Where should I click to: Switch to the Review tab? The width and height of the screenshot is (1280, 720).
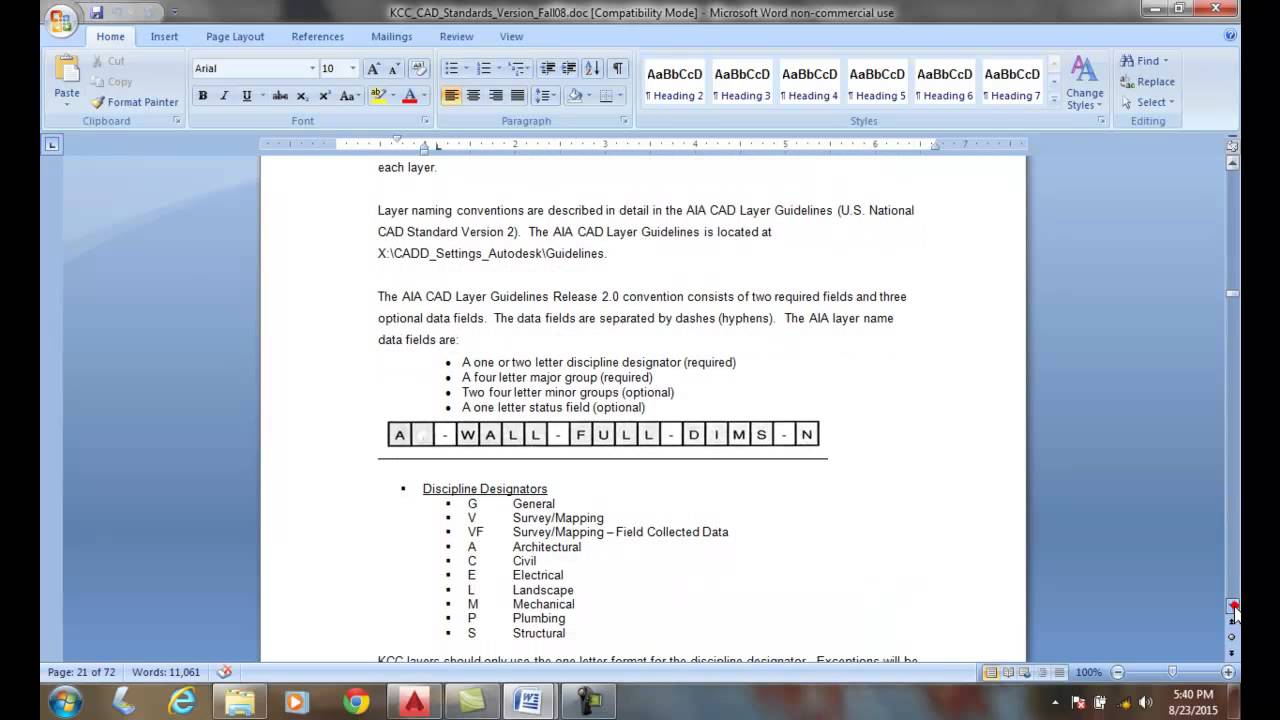[456, 36]
